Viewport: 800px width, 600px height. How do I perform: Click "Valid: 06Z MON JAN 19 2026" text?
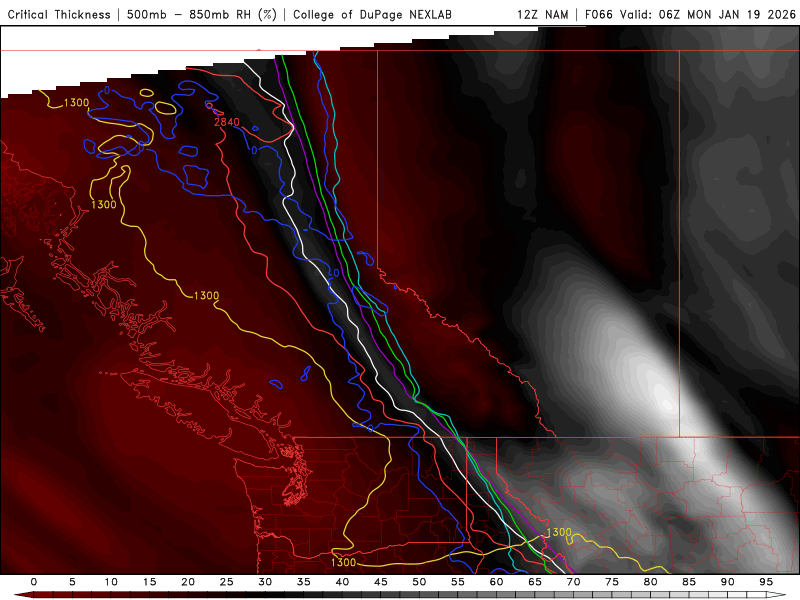click(x=708, y=15)
